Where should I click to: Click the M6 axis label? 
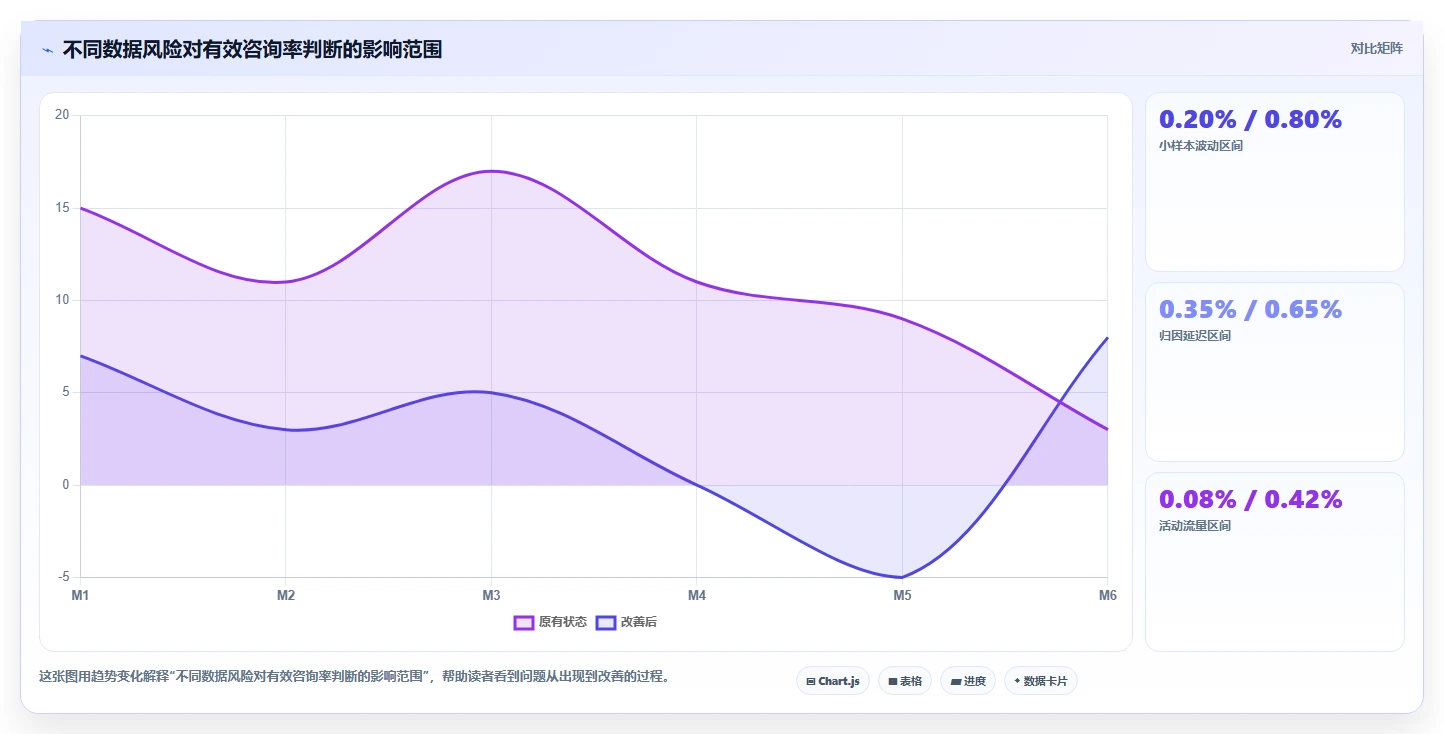coord(1107,596)
